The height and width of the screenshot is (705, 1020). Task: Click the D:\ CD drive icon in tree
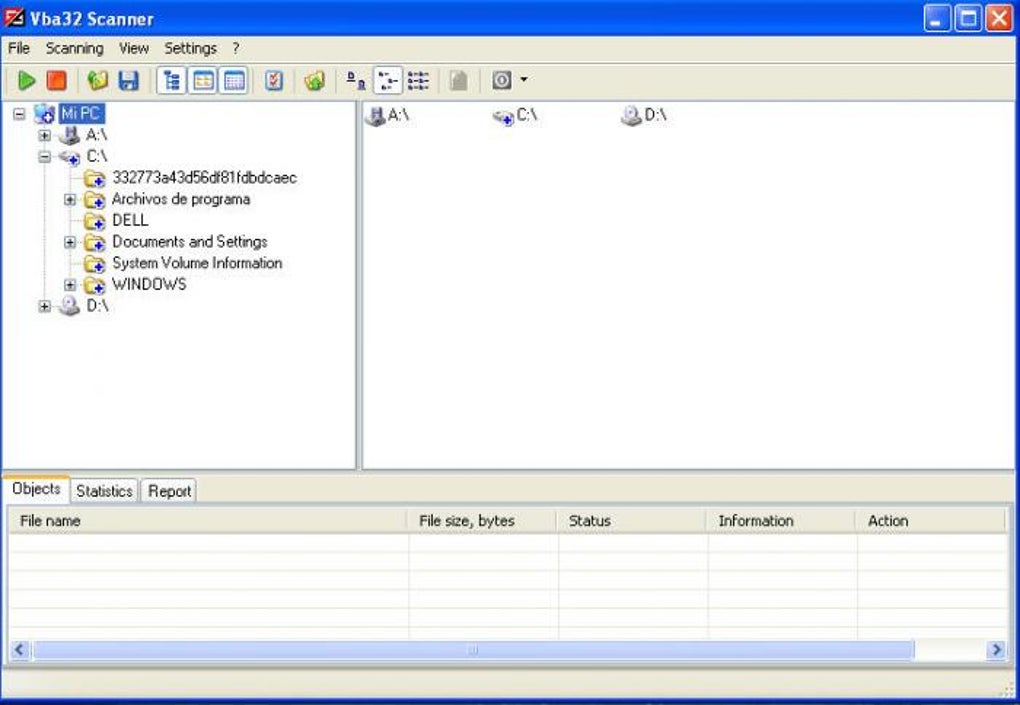pyautogui.click(x=69, y=306)
